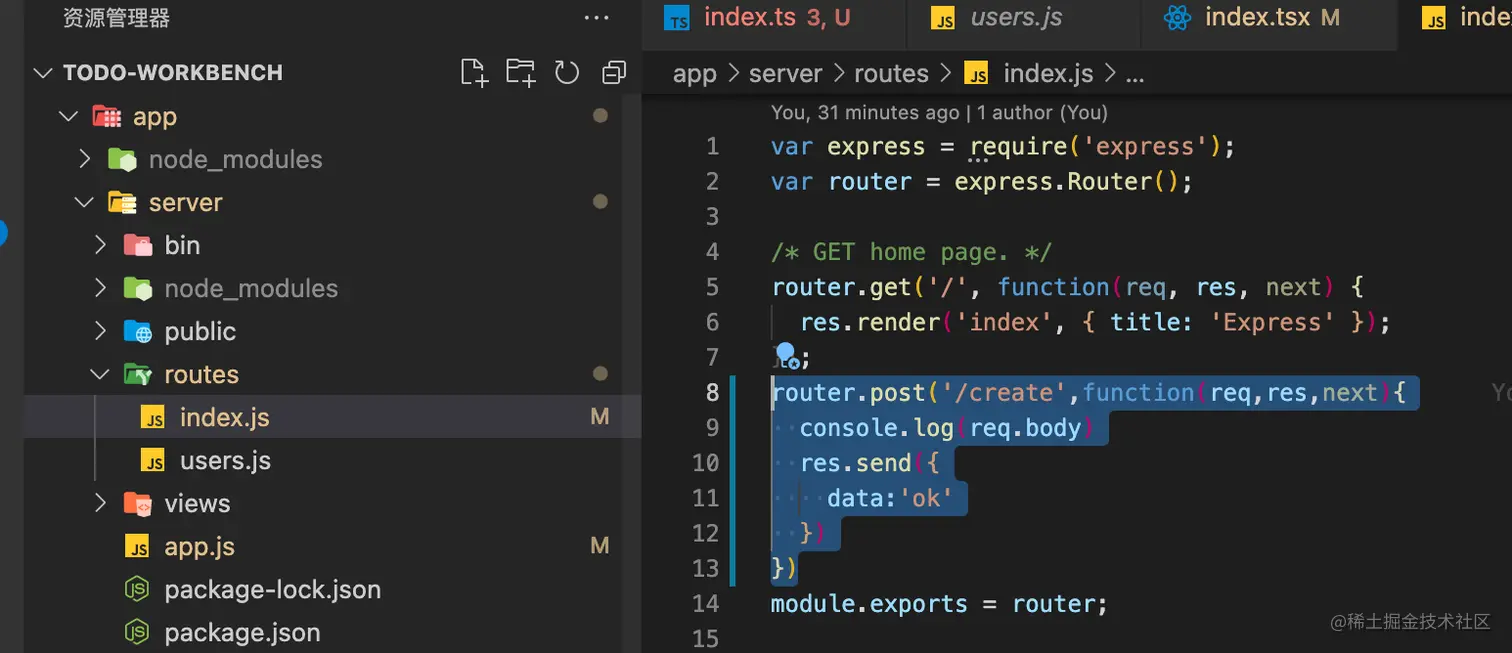Click 'server' in the breadcrumb path

[785, 74]
